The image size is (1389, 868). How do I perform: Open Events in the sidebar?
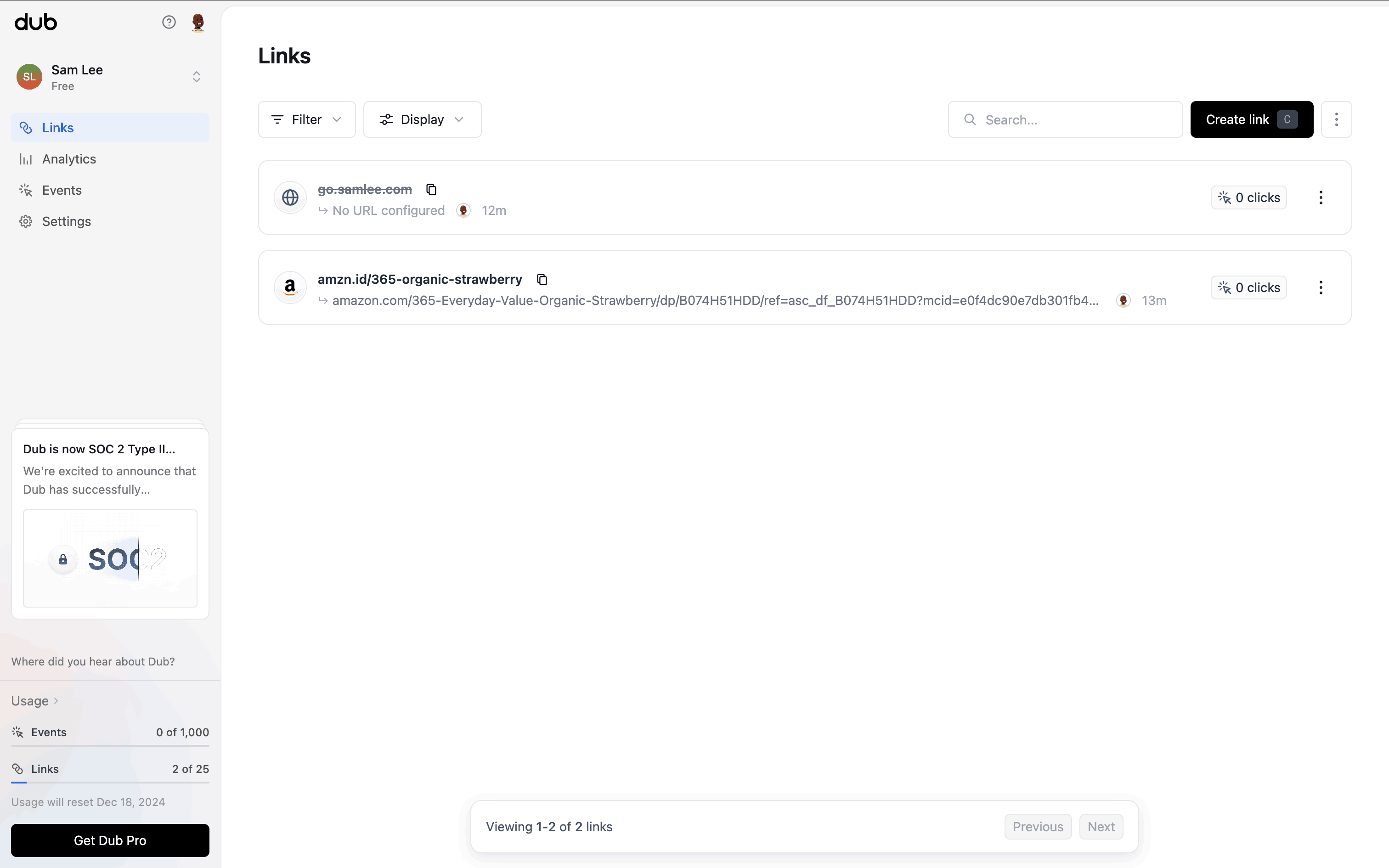[x=62, y=190]
